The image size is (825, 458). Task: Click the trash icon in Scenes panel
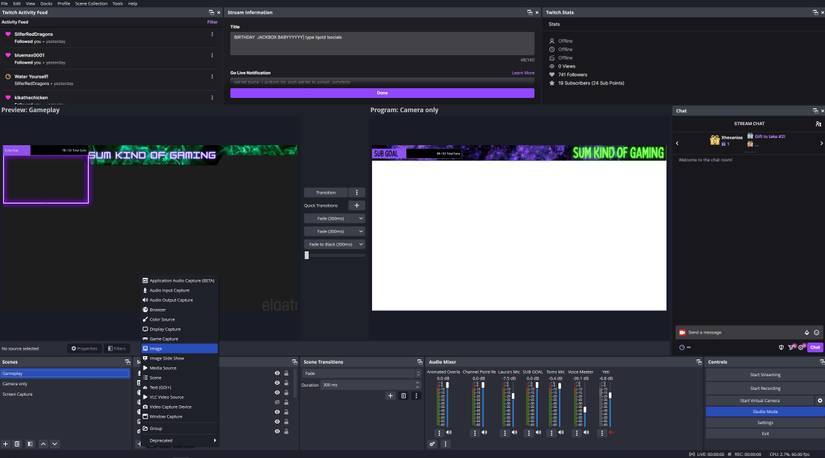point(17,444)
